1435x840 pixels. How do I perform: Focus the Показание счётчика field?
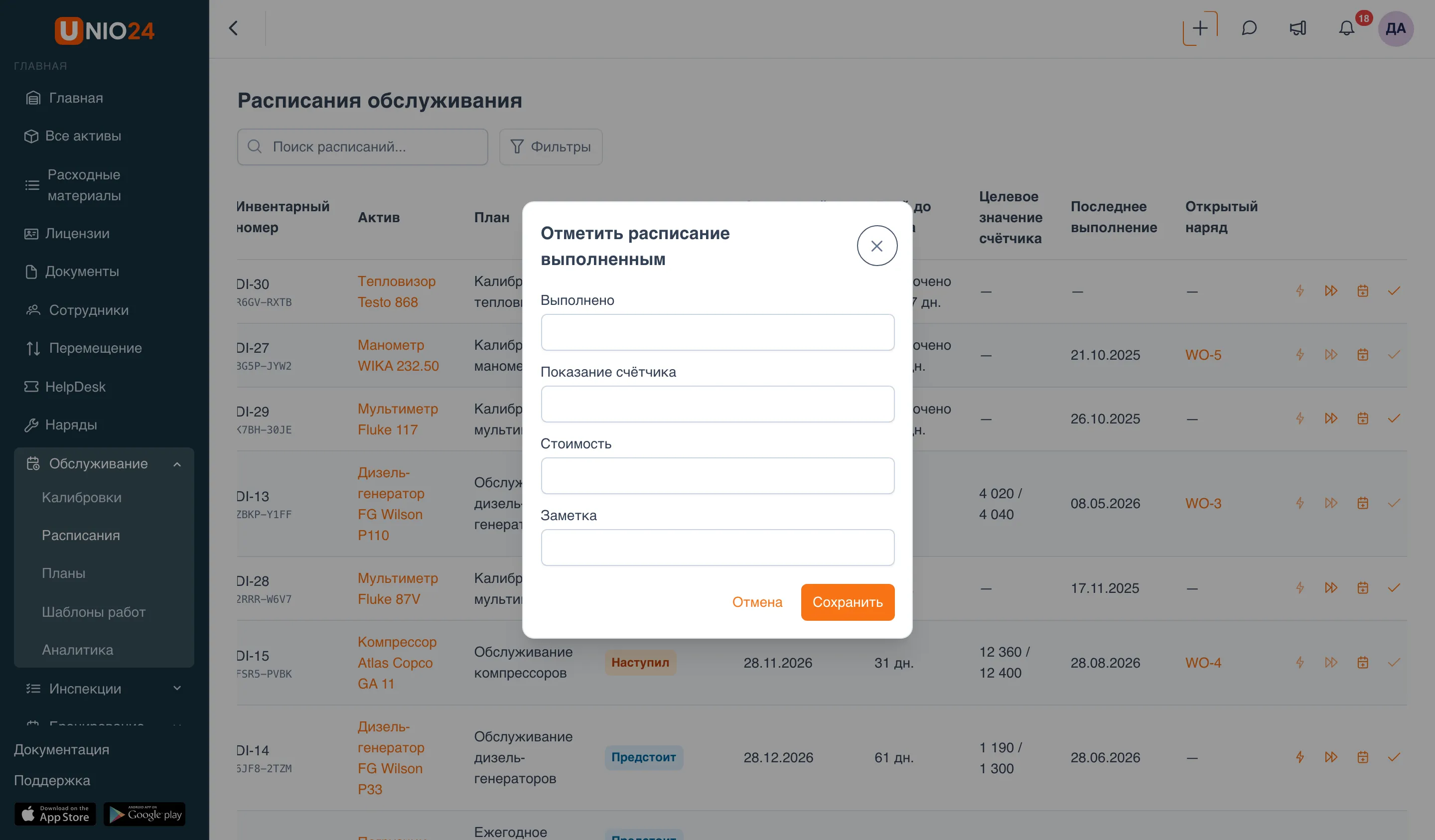(717, 404)
